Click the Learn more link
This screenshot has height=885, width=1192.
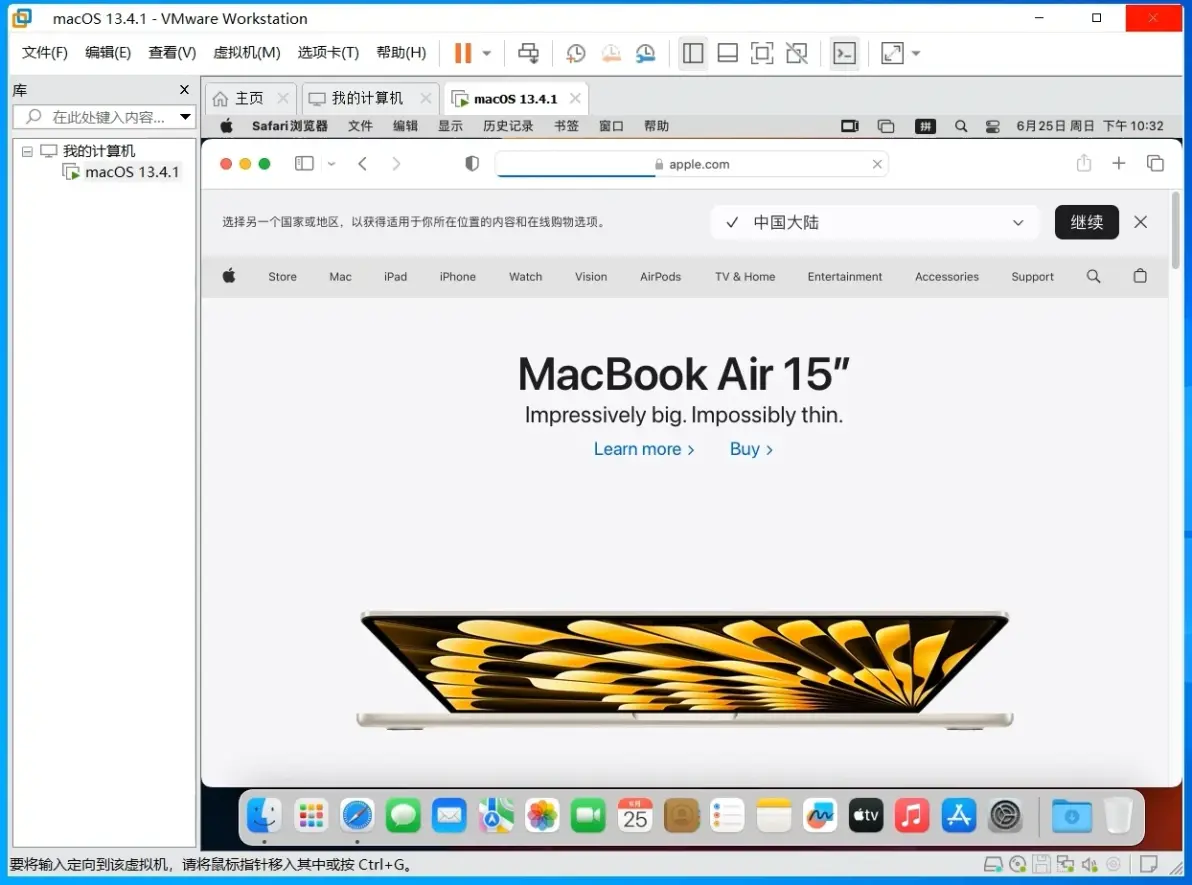[x=644, y=449]
